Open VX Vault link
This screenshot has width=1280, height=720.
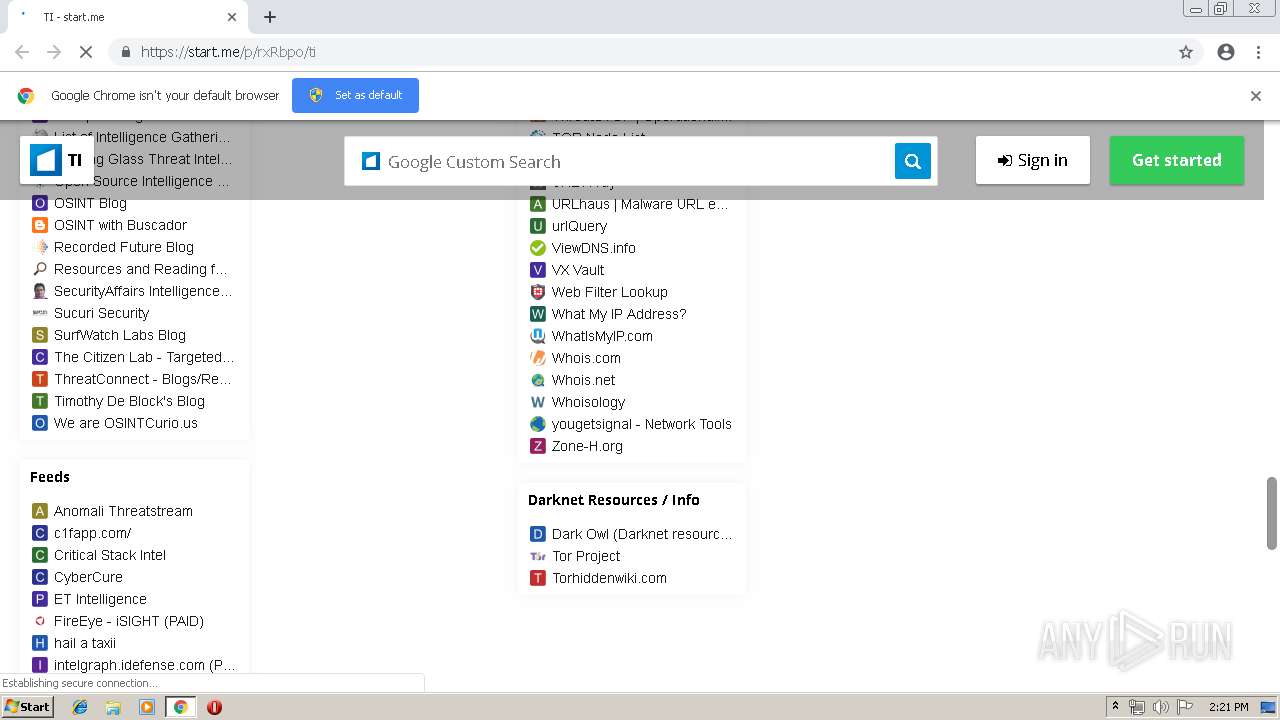click(578, 270)
